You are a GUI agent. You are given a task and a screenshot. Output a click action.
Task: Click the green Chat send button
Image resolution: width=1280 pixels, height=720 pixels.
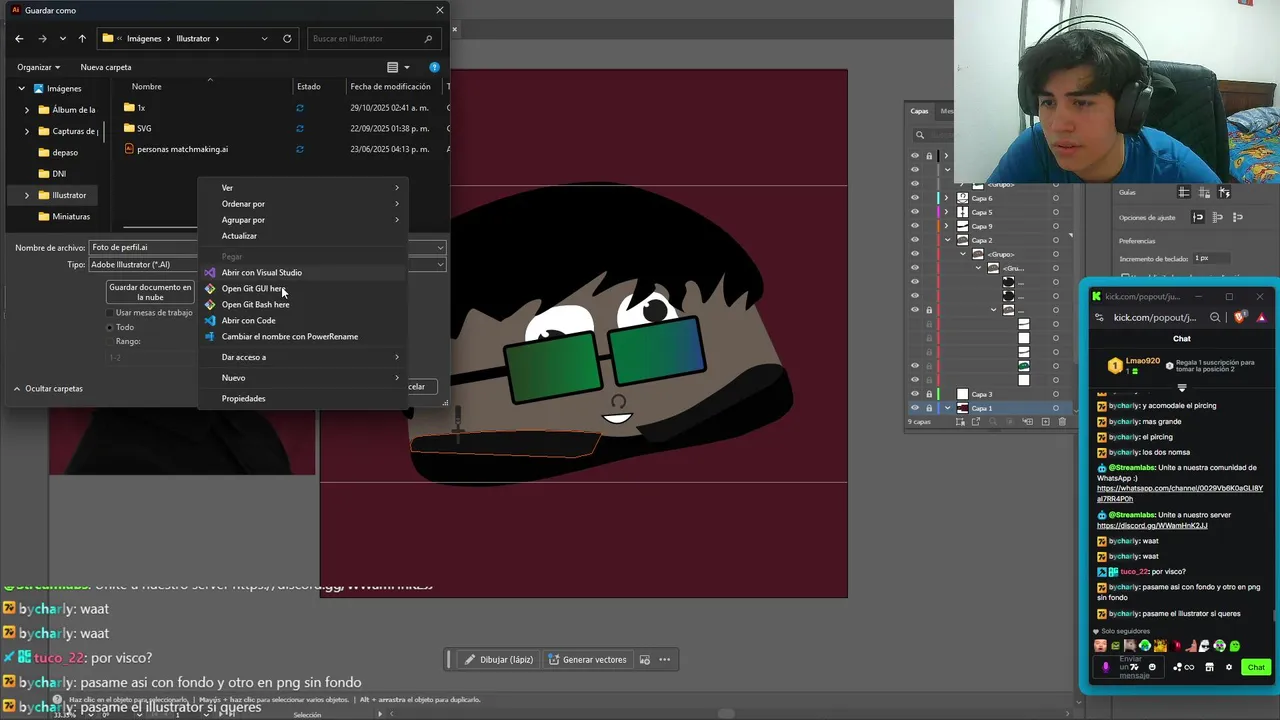pos(1256,667)
